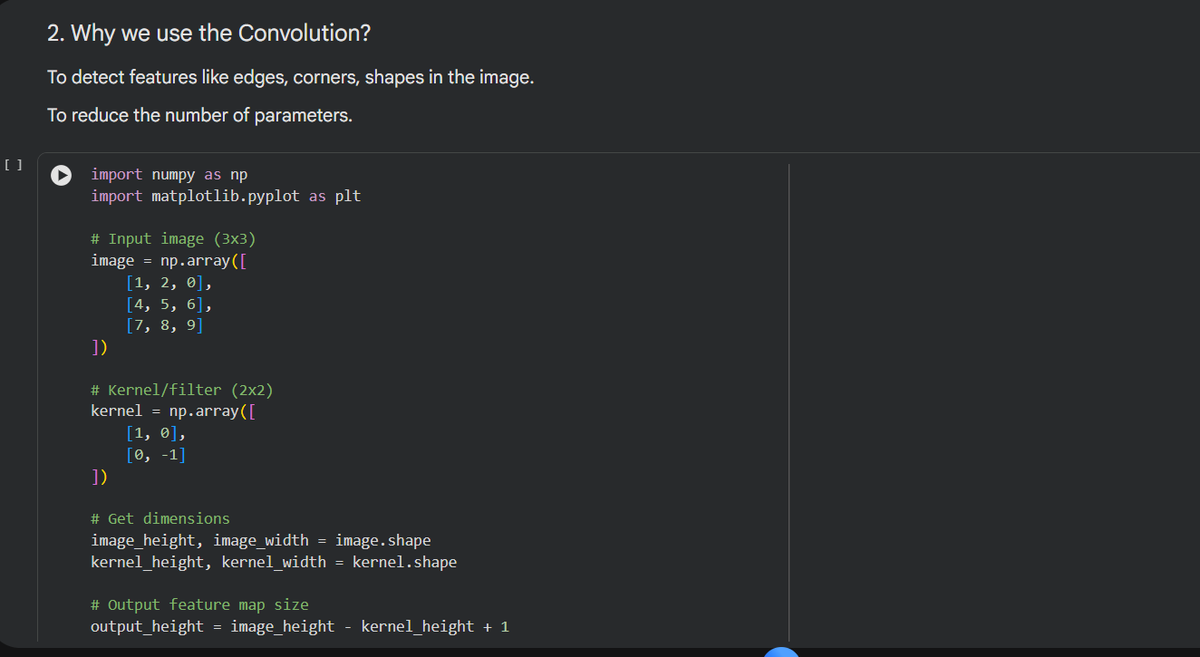Click the line 'image = np.array(['
Image resolution: width=1200 pixels, height=657 pixels.
click(169, 260)
